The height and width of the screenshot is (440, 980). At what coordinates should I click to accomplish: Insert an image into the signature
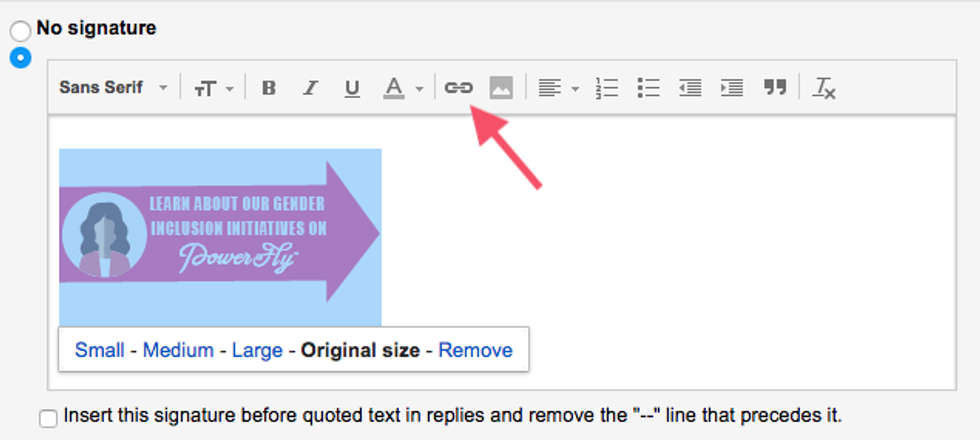click(501, 88)
